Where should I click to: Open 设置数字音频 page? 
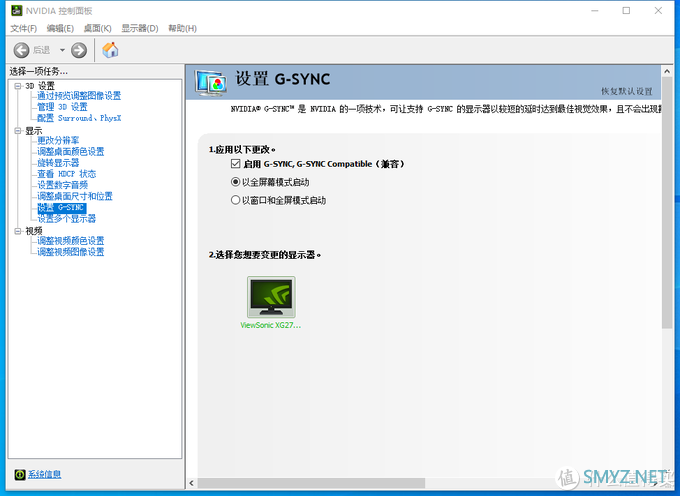pos(62,185)
